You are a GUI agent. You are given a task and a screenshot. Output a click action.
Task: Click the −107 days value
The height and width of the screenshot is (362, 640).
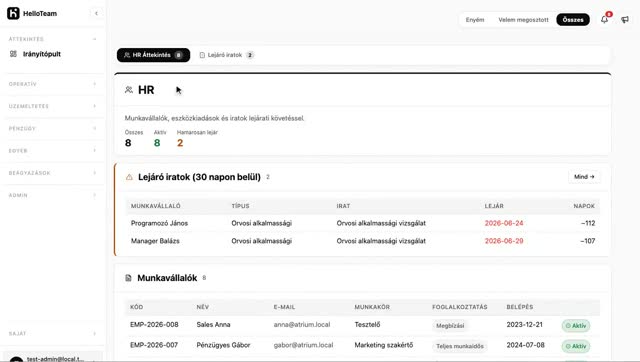(x=587, y=241)
